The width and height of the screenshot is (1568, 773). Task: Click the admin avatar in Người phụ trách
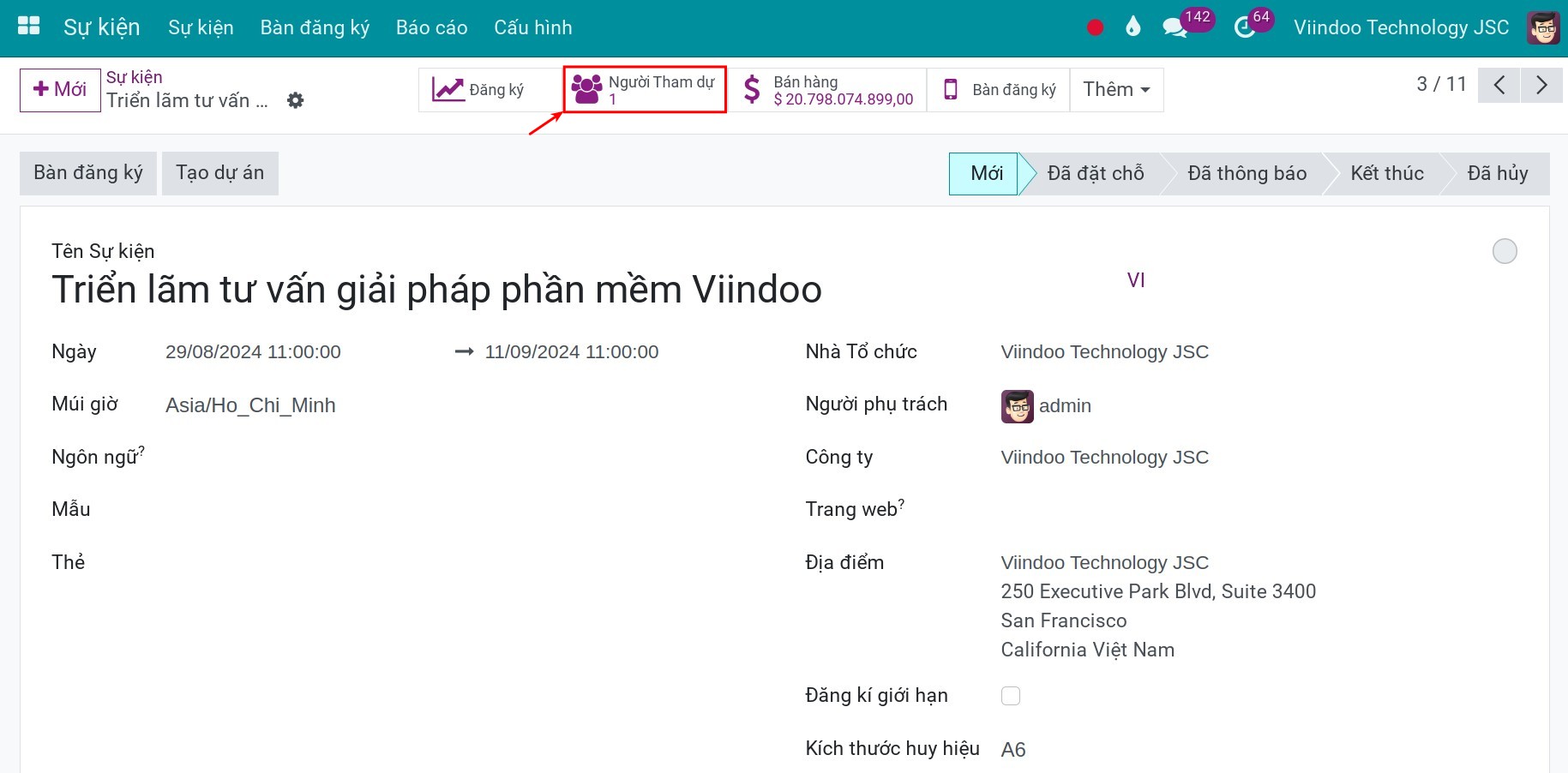[1018, 406]
